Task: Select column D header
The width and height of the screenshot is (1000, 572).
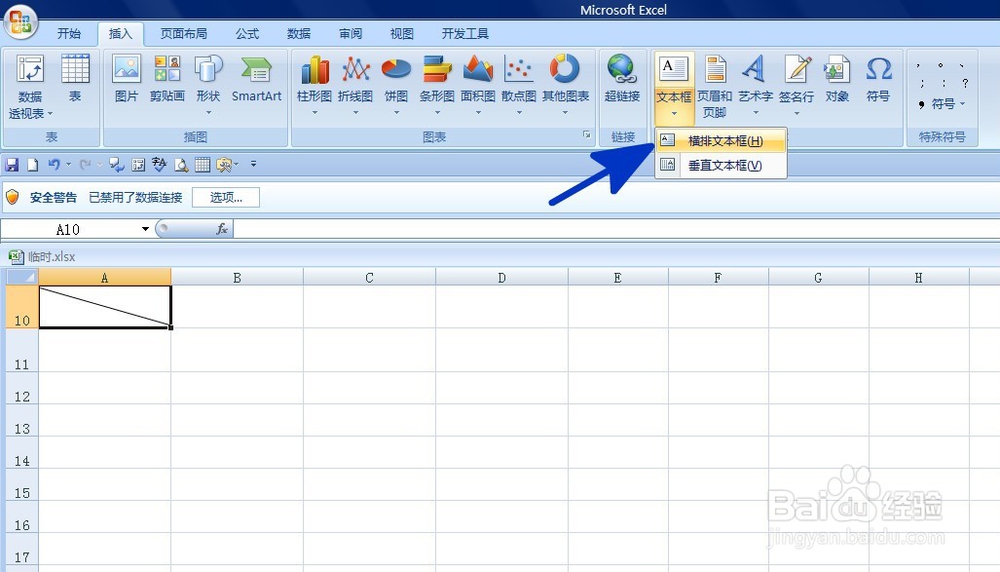Action: 502,277
